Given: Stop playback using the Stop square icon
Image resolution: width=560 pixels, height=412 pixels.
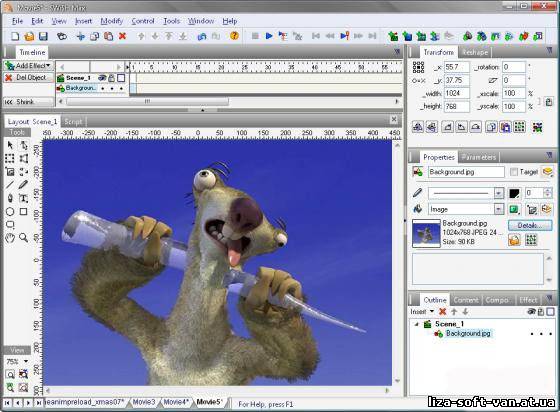Looking at the screenshot, I should click(x=255, y=36).
